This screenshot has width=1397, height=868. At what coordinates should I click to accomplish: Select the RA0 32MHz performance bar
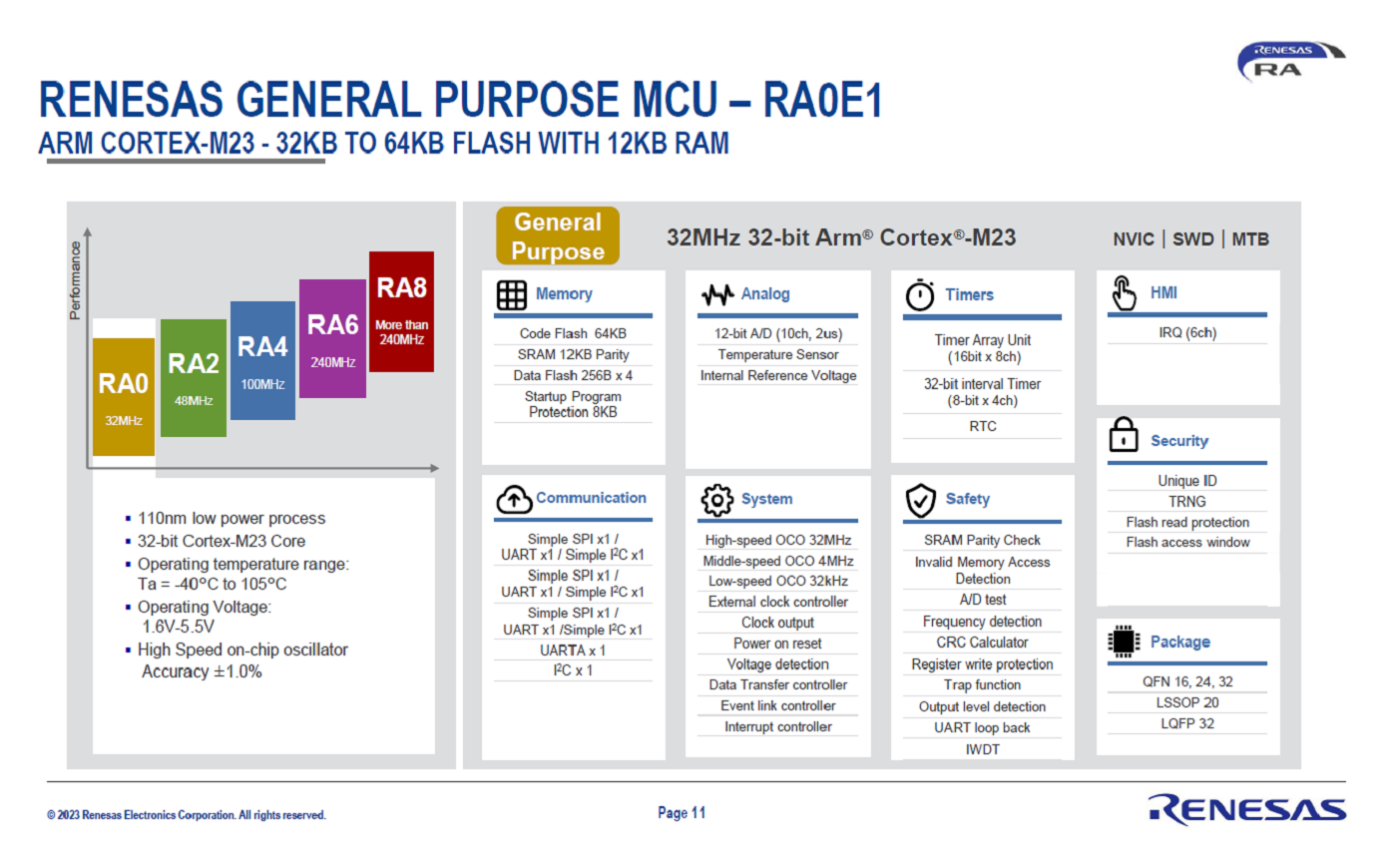tap(124, 397)
